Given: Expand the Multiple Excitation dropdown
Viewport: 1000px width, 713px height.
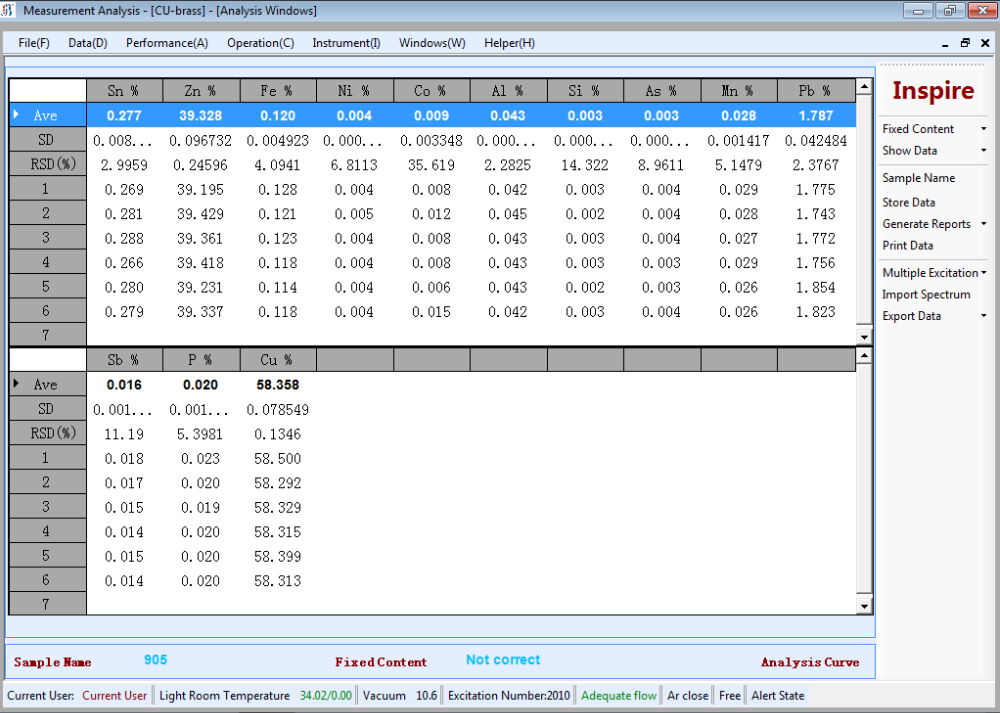Looking at the screenshot, I should [983, 273].
